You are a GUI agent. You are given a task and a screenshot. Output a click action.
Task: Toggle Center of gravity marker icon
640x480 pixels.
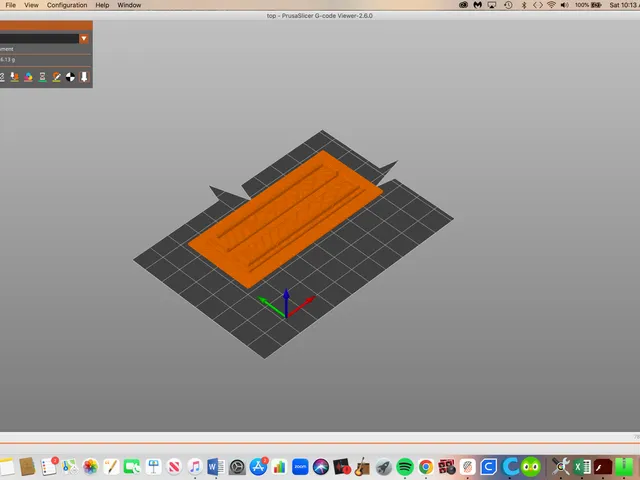point(70,77)
